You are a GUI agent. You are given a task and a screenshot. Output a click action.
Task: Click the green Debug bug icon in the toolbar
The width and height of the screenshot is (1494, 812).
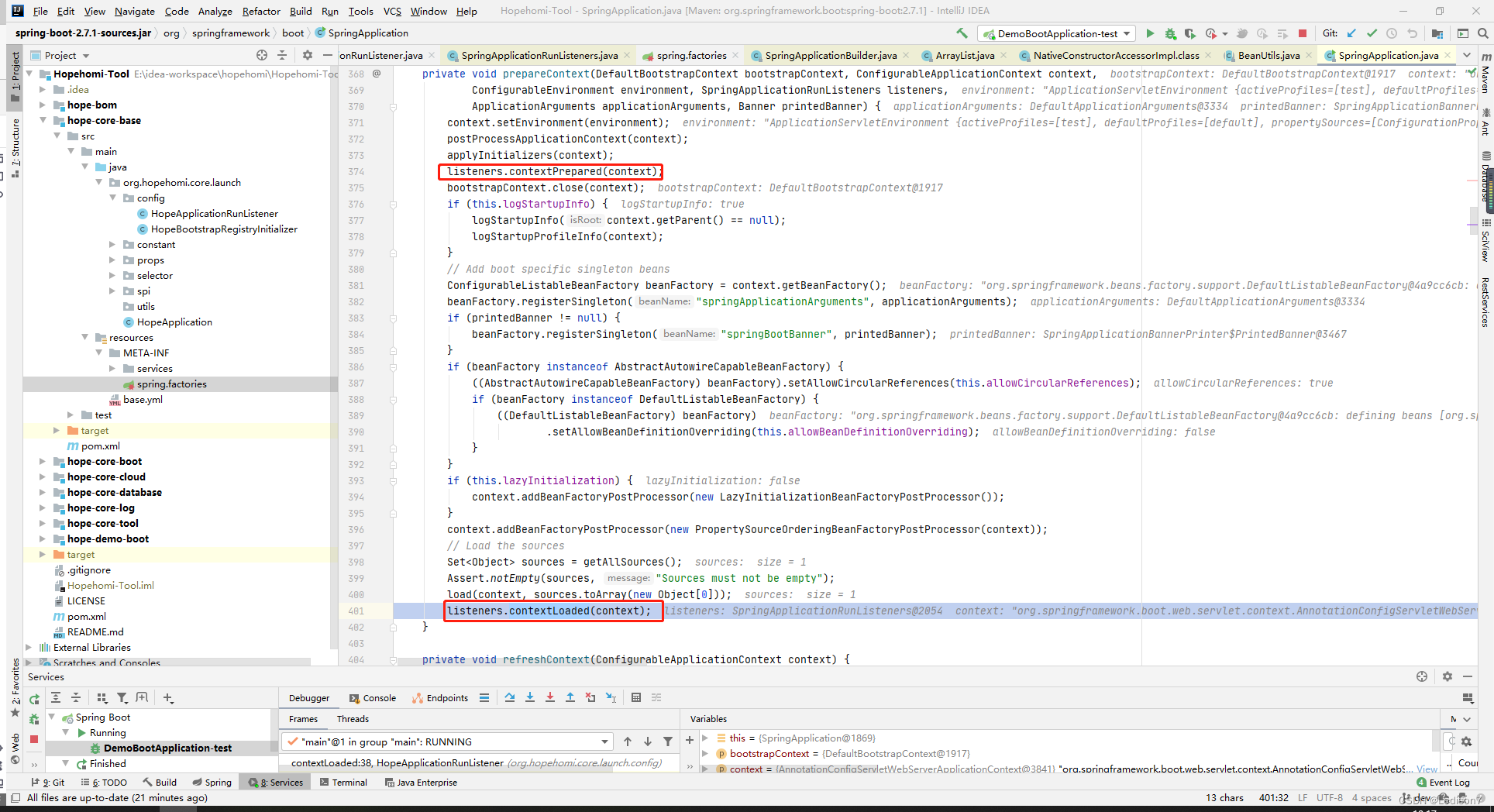point(1170,33)
